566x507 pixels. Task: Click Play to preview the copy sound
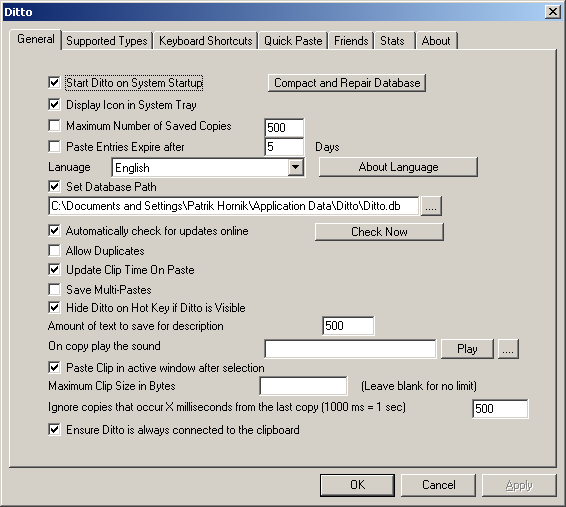point(467,349)
